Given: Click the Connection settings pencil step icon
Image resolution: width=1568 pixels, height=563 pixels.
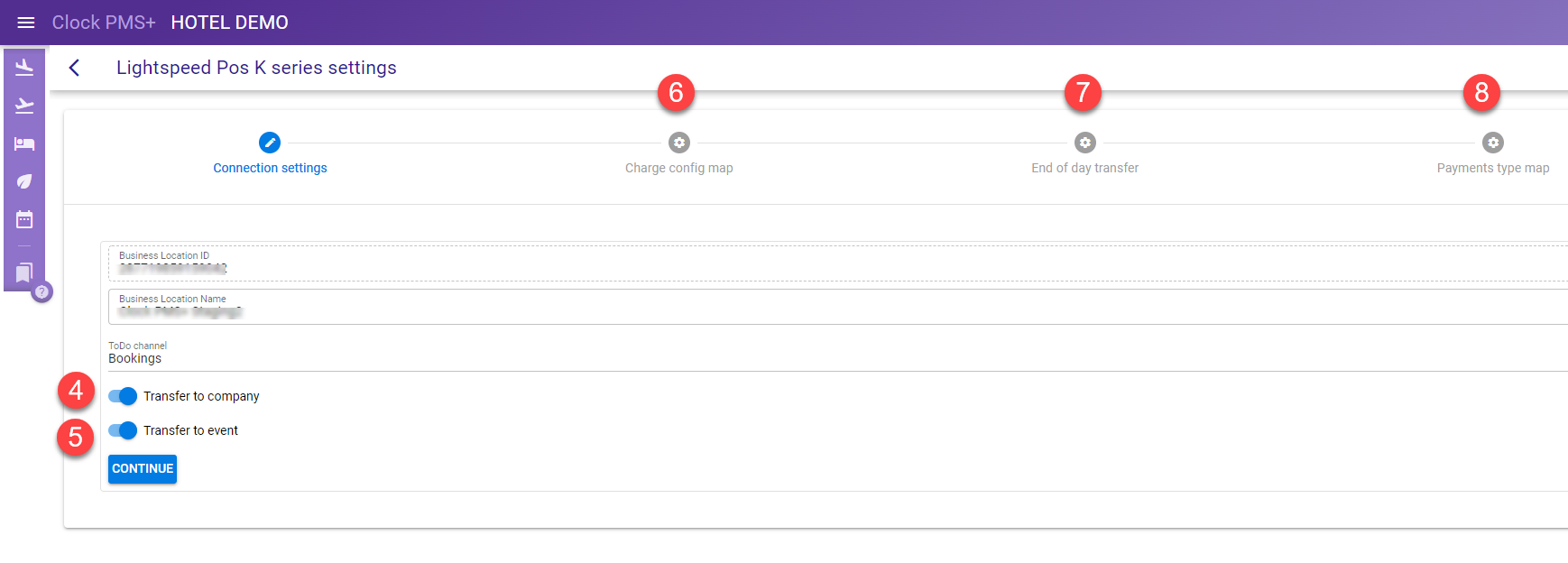Looking at the screenshot, I should tap(270, 143).
